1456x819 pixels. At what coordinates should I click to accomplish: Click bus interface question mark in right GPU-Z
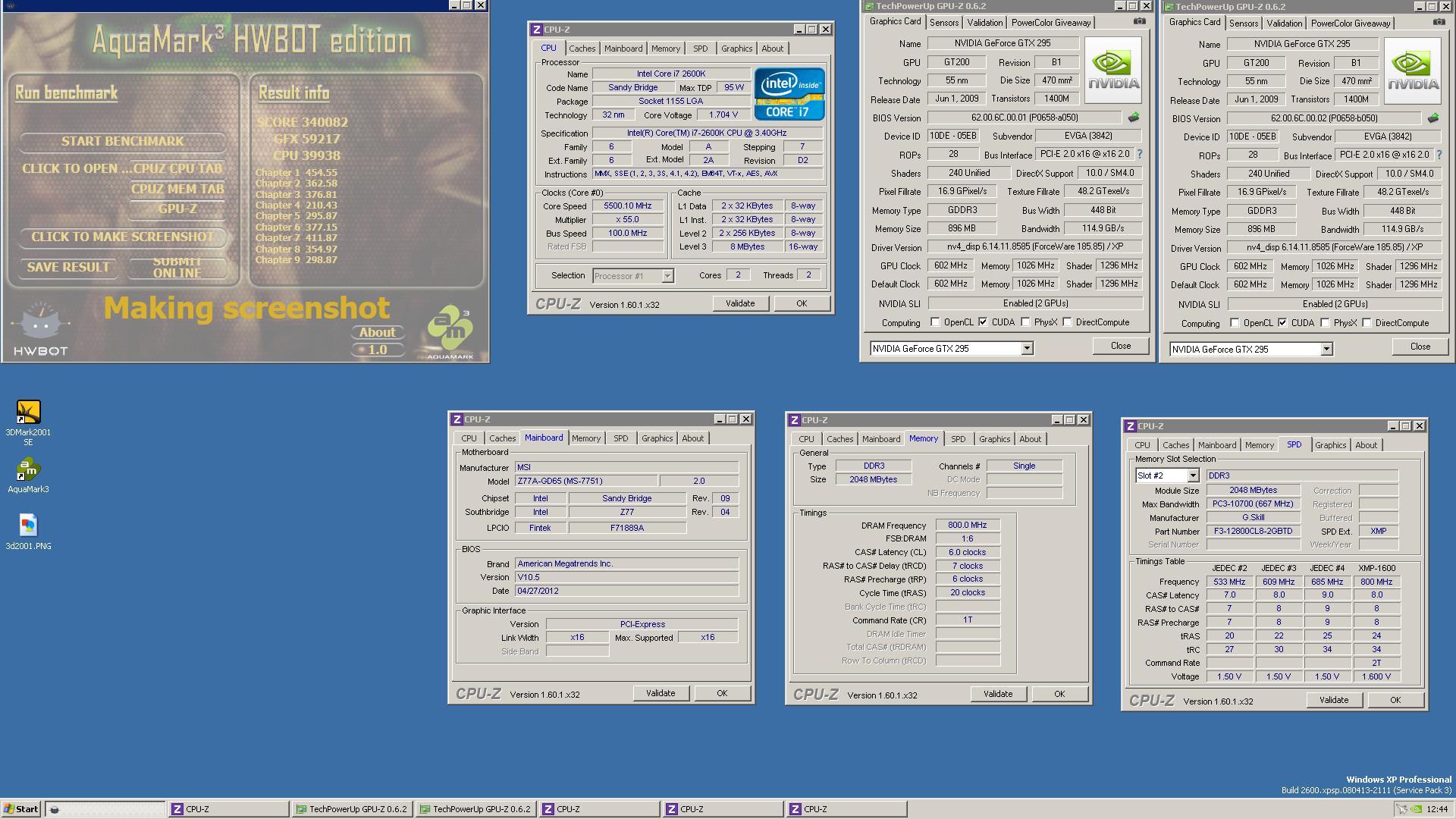click(1439, 155)
